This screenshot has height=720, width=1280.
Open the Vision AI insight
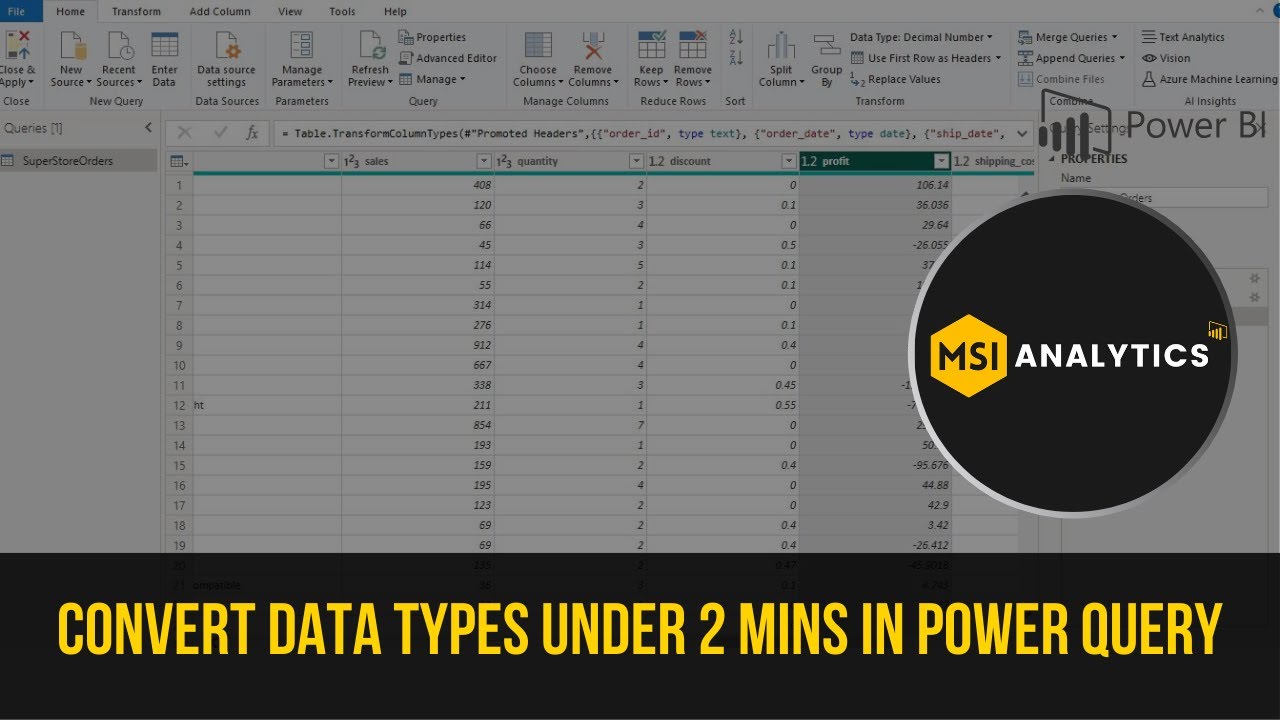(1166, 58)
